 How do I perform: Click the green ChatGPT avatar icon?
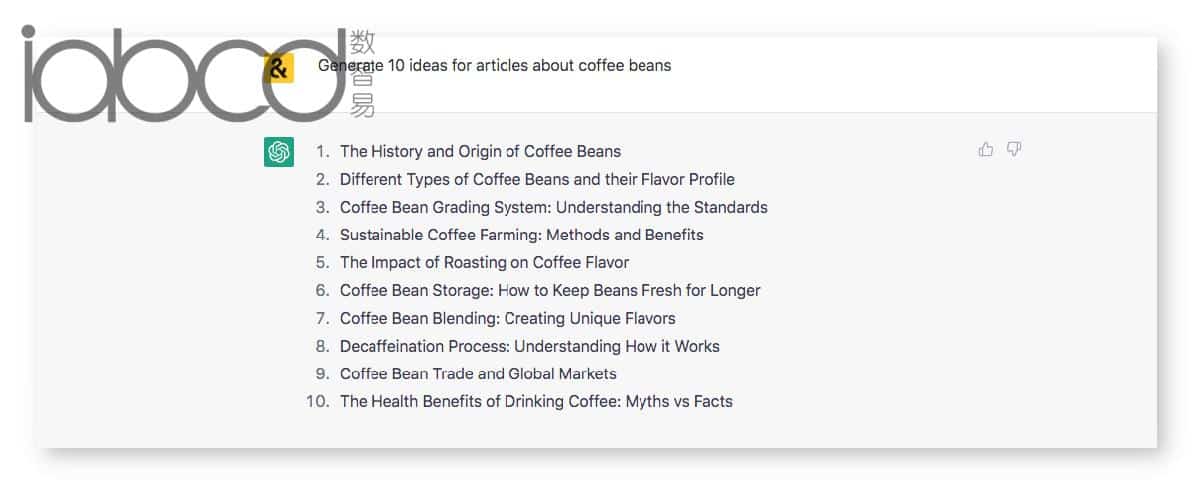point(279,152)
